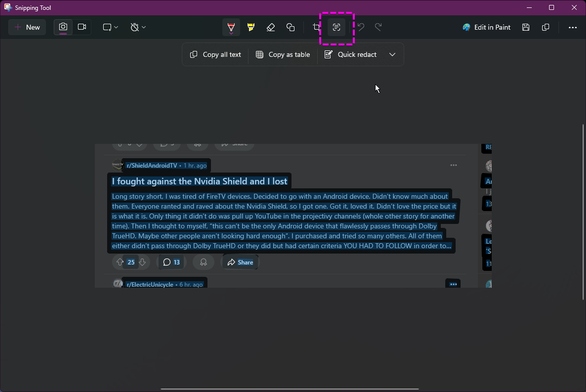Click the award icon in the post
Image resolution: width=586 pixels, height=392 pixels.
pyautogui.click(x=203, y=262)
